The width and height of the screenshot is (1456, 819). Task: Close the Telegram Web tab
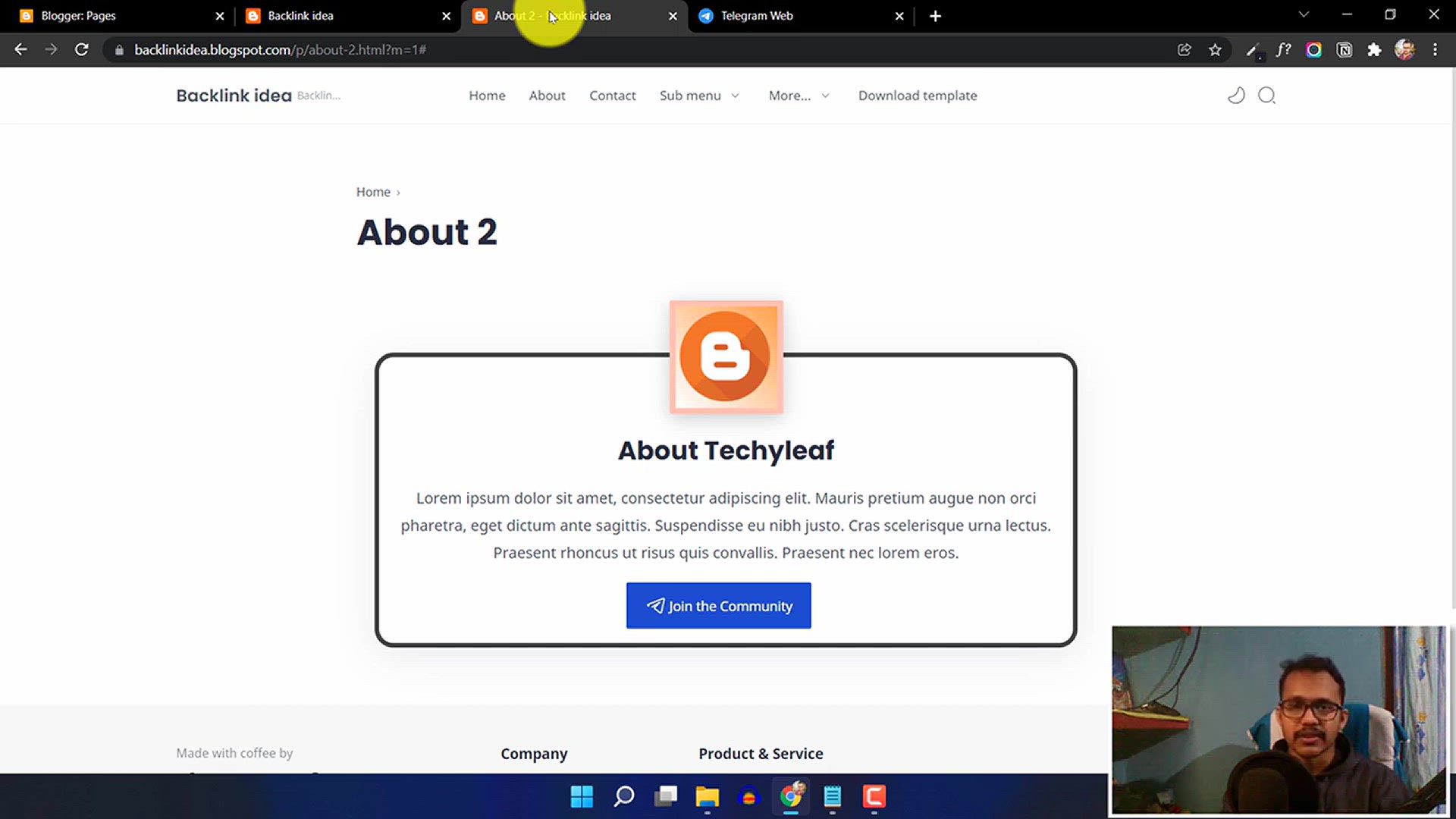pos(899,16)
